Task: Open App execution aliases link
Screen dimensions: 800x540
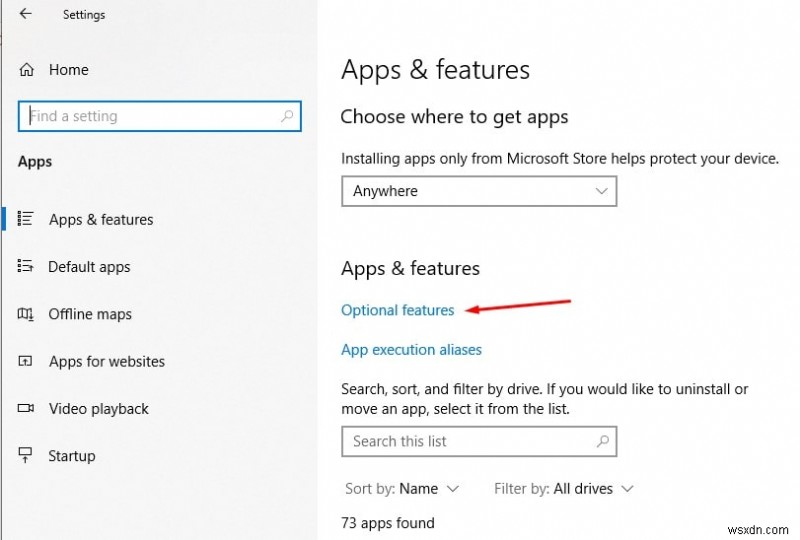Action: [x=411, y=350]
